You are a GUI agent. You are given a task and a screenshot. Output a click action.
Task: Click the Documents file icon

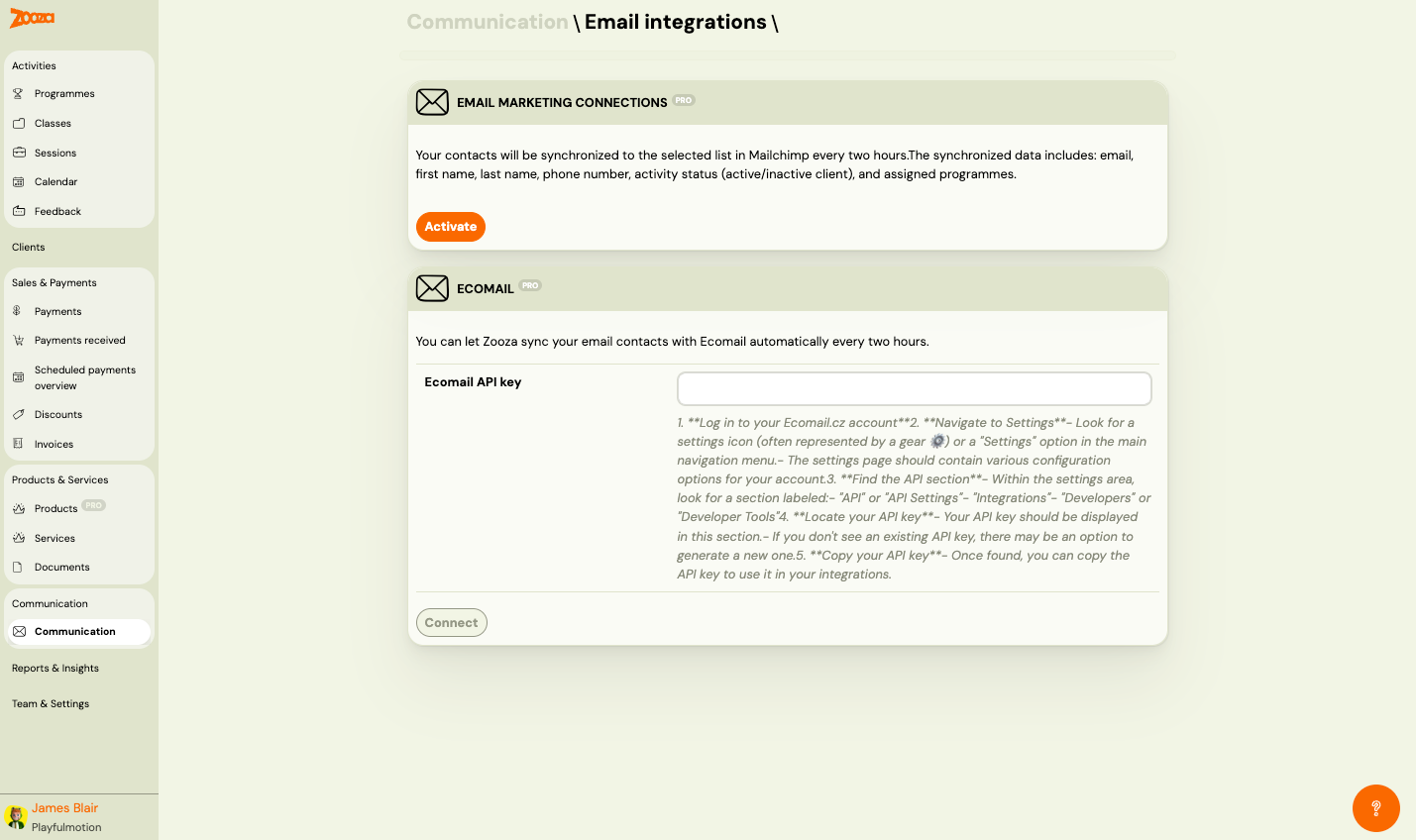18,567
